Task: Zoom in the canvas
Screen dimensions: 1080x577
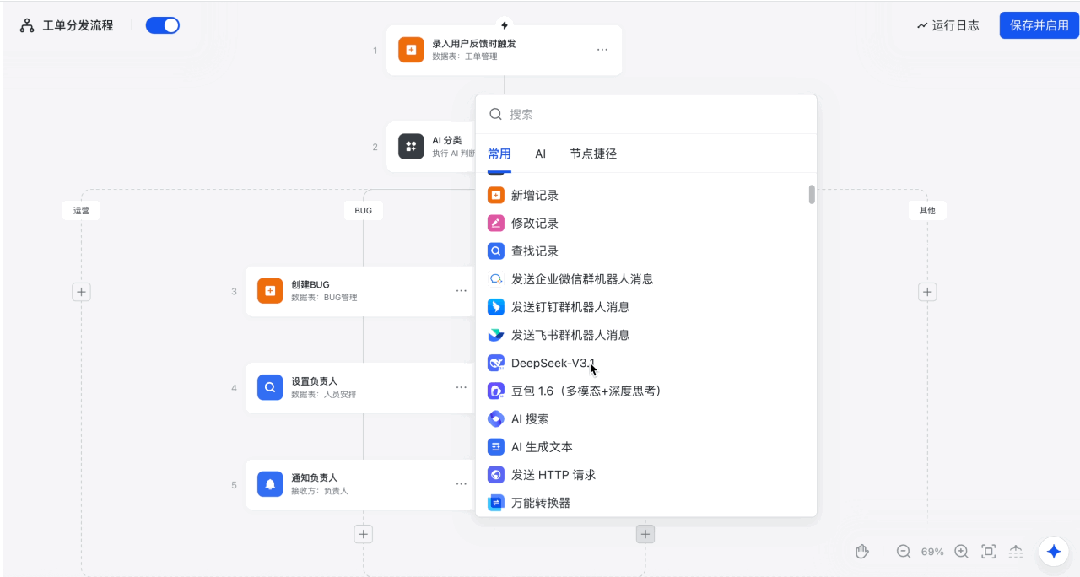Action: [962, 551]
